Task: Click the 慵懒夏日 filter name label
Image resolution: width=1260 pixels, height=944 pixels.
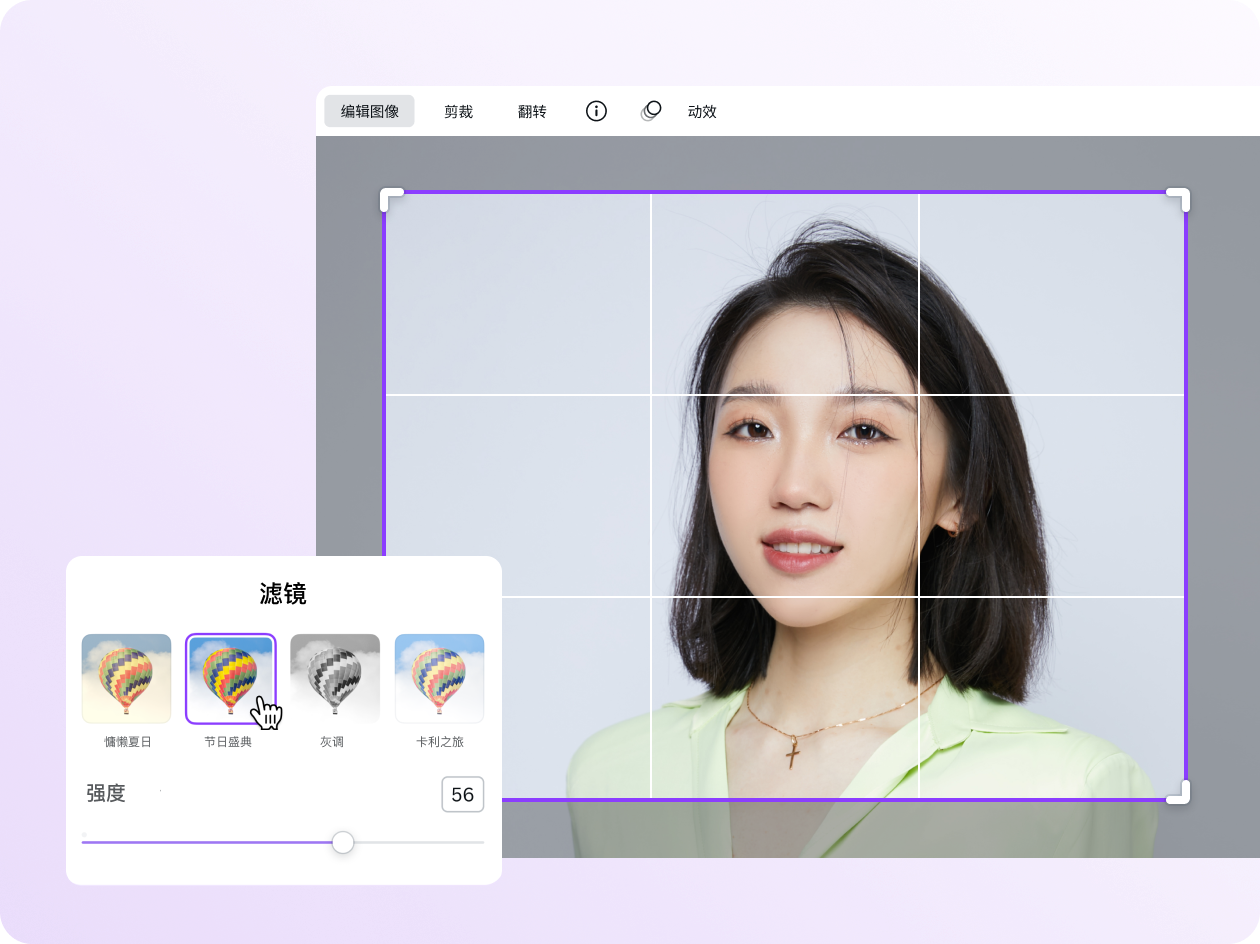Action: [128, 742]
